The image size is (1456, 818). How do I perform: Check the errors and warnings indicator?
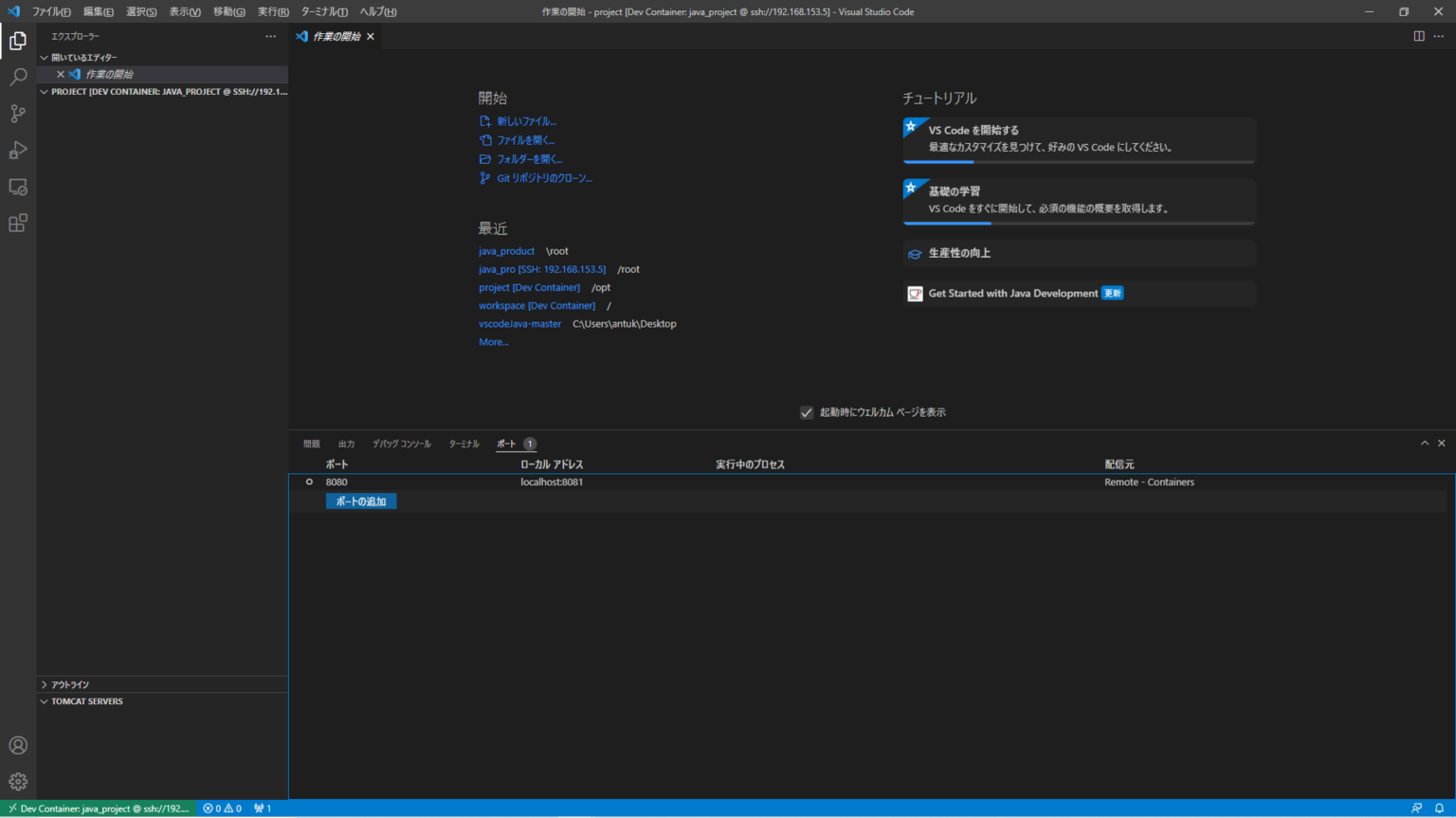pos(222,809)
